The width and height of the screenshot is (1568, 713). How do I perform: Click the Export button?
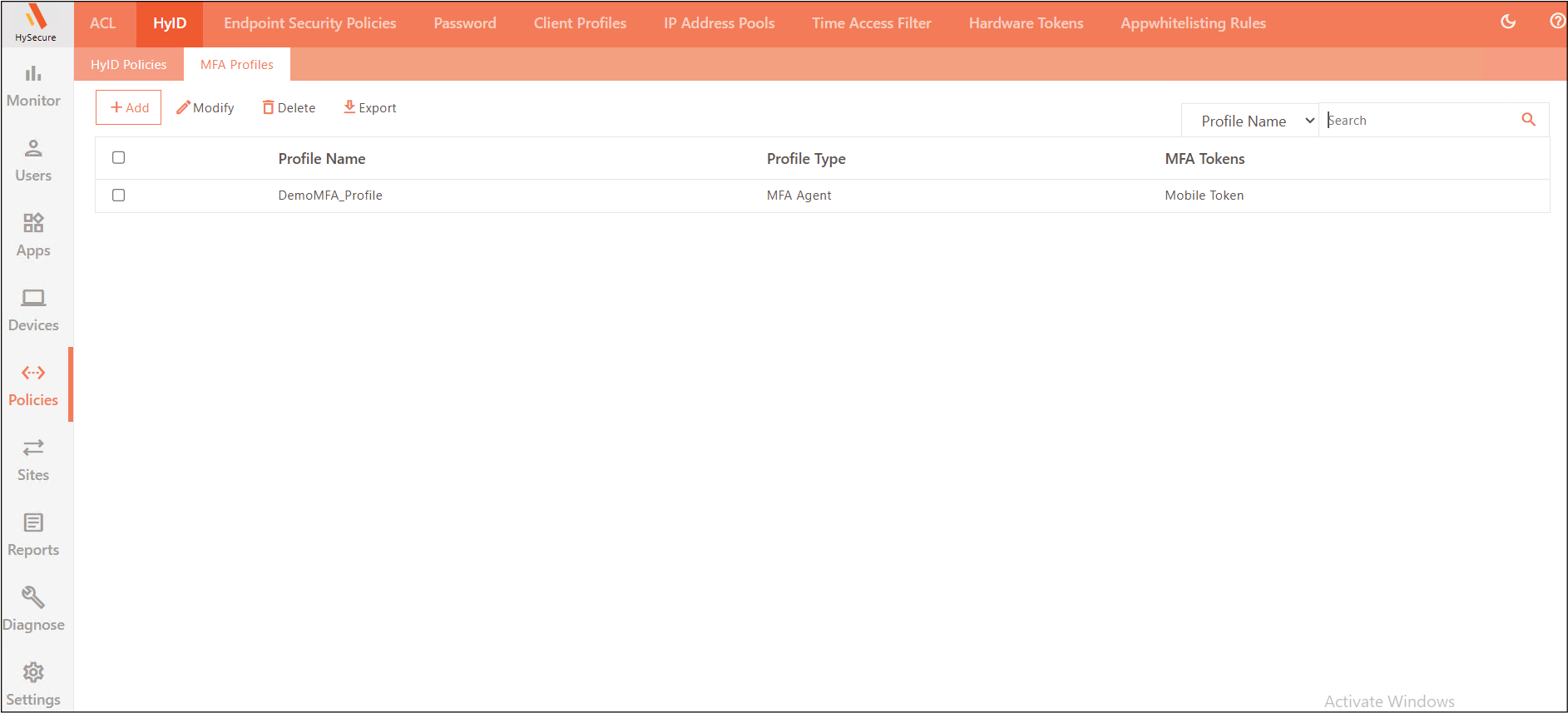(x=370, y=108)
